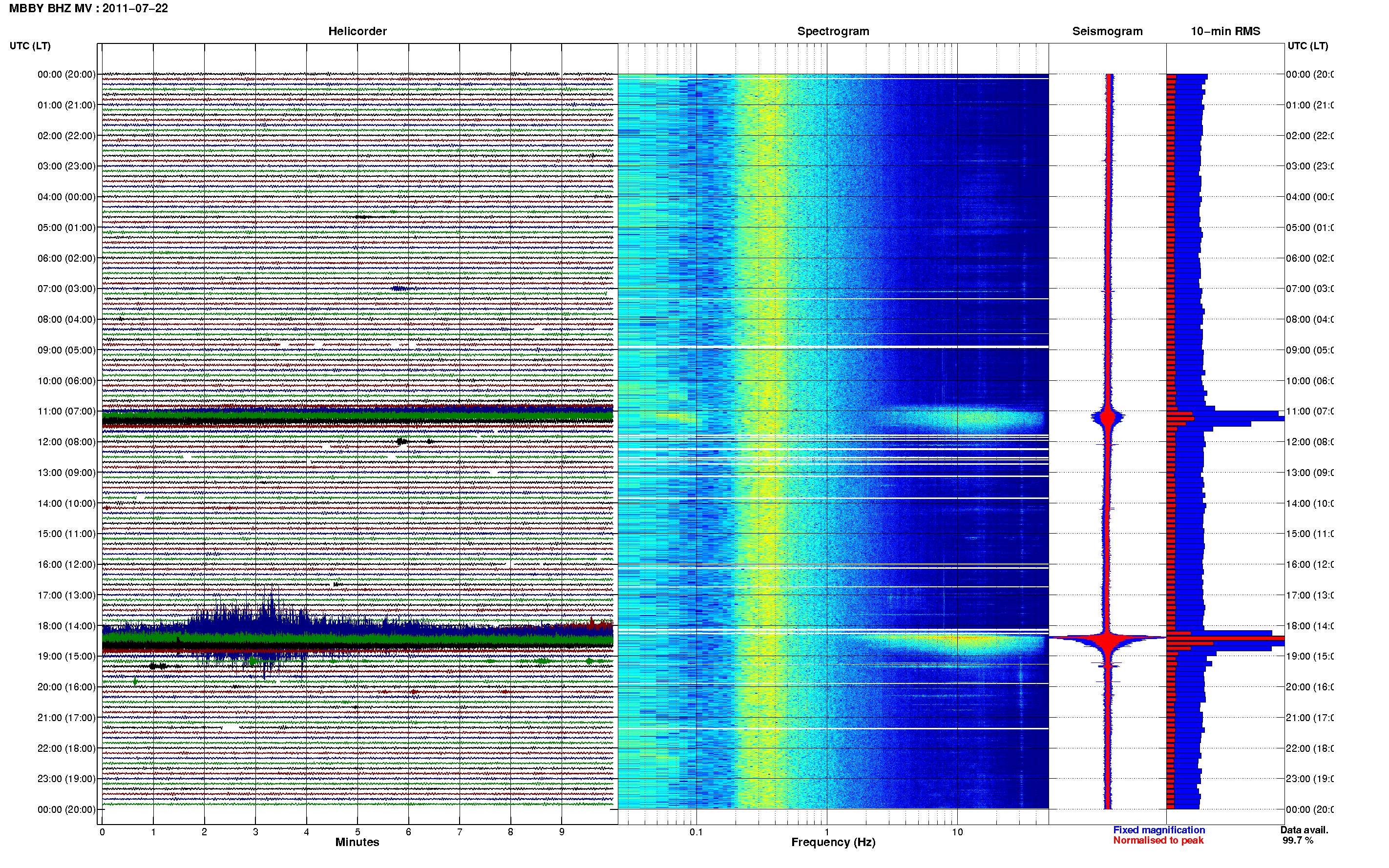This screenshot has height=868, width=1389.
Task: Click the 10-min RMS panel heading
Action: [1225, 31]
